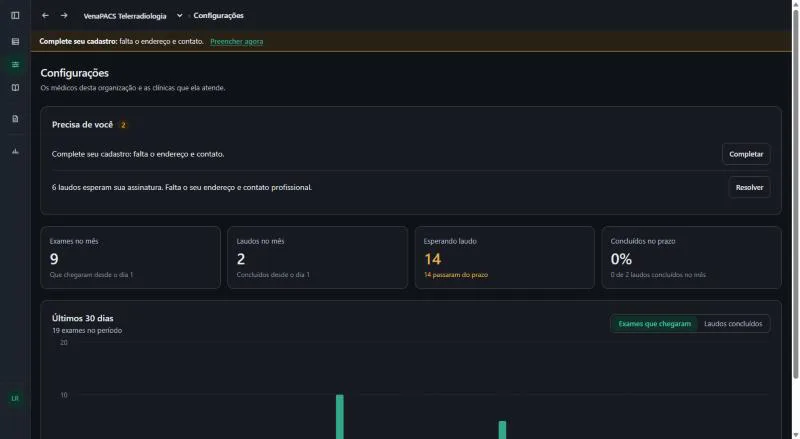
Task: Click the Esperando laudo value 14
Action: (x=433, y=259)
